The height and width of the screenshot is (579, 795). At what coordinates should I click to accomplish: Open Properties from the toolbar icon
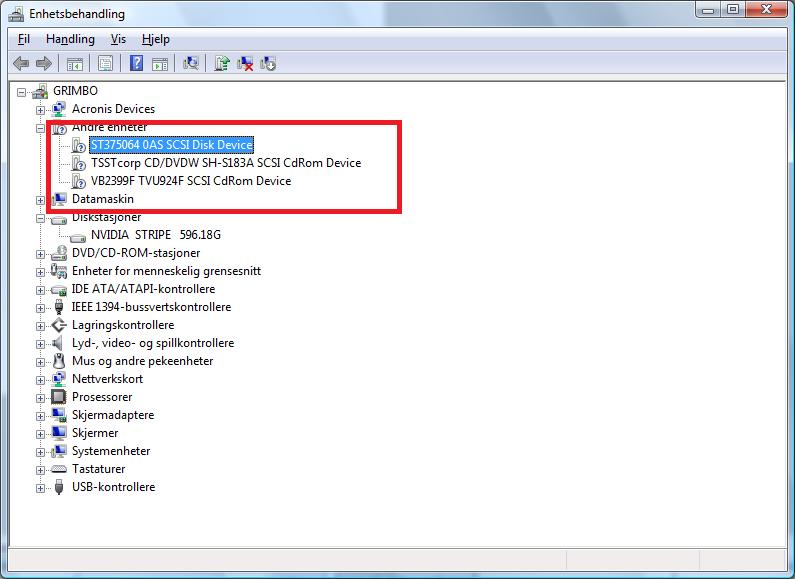(105, 63)
